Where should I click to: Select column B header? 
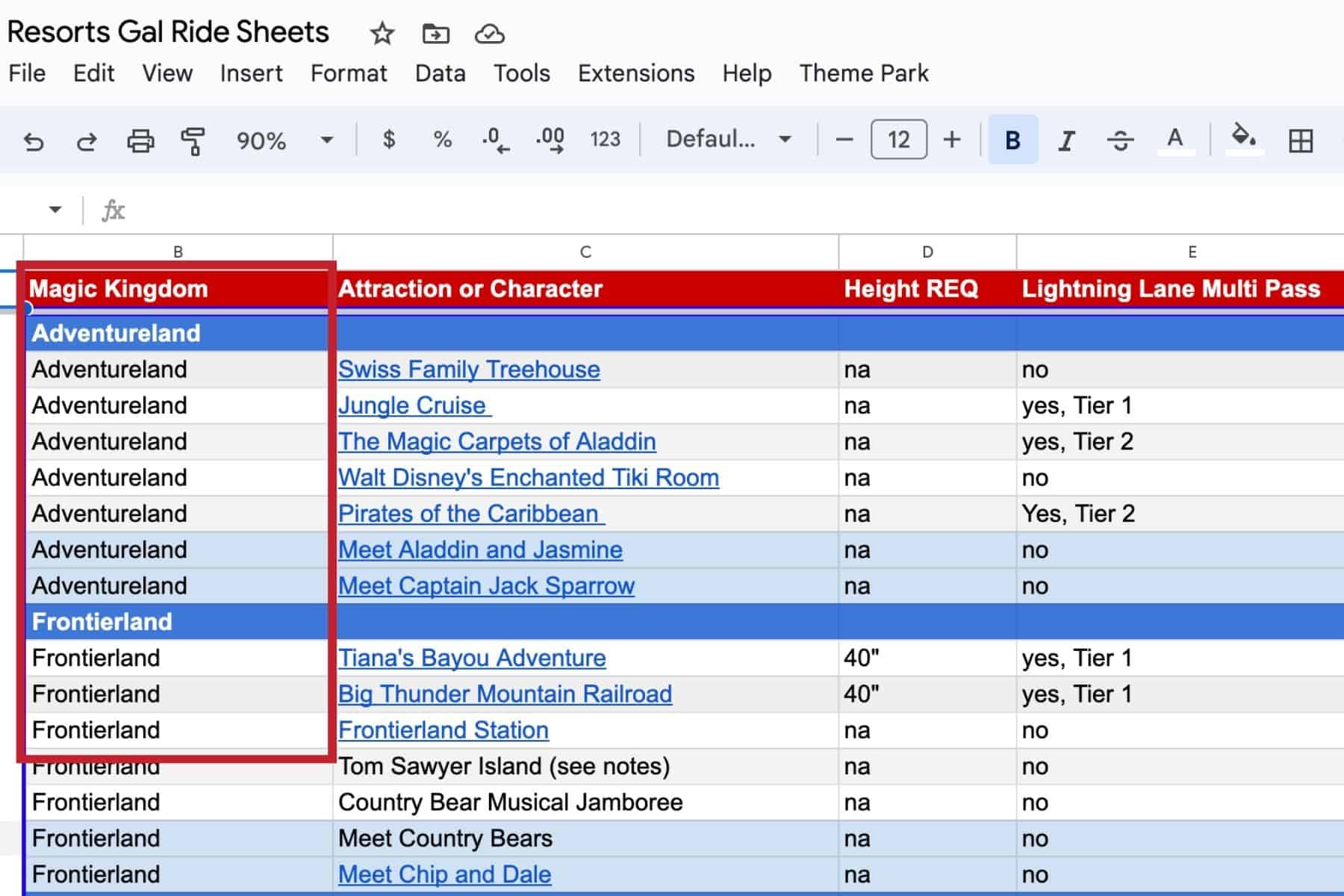(178, 252)
